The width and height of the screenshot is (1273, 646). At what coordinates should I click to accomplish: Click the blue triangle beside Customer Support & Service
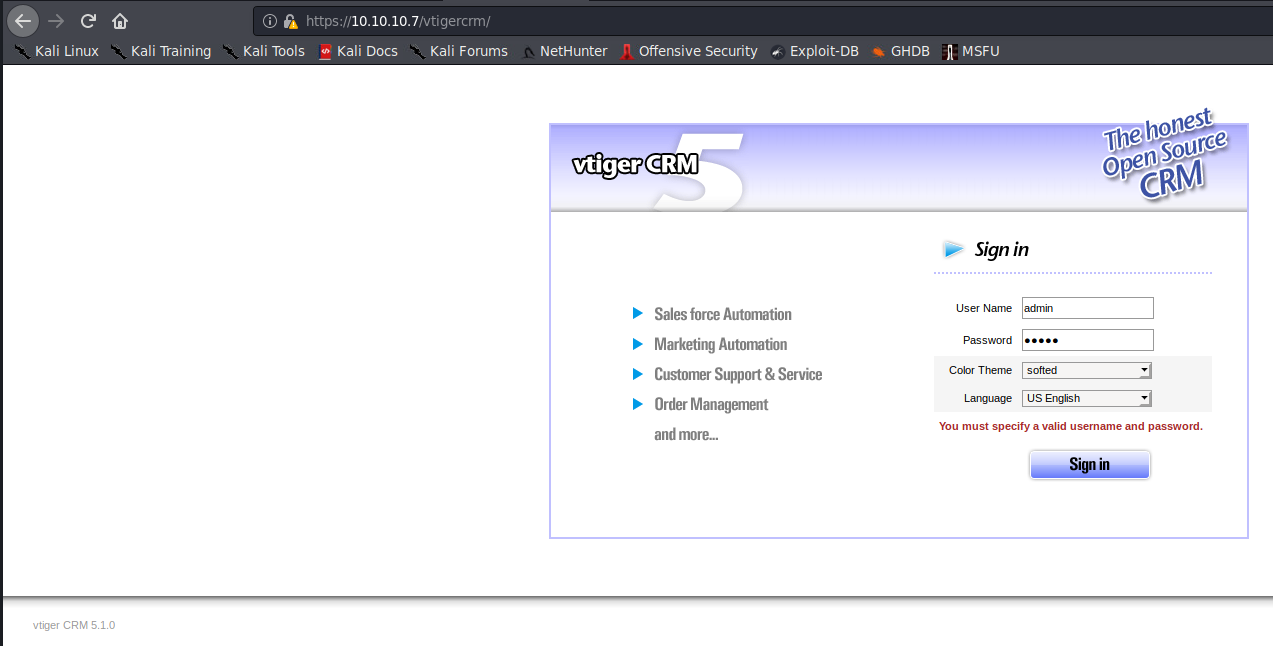pos(638,374)
